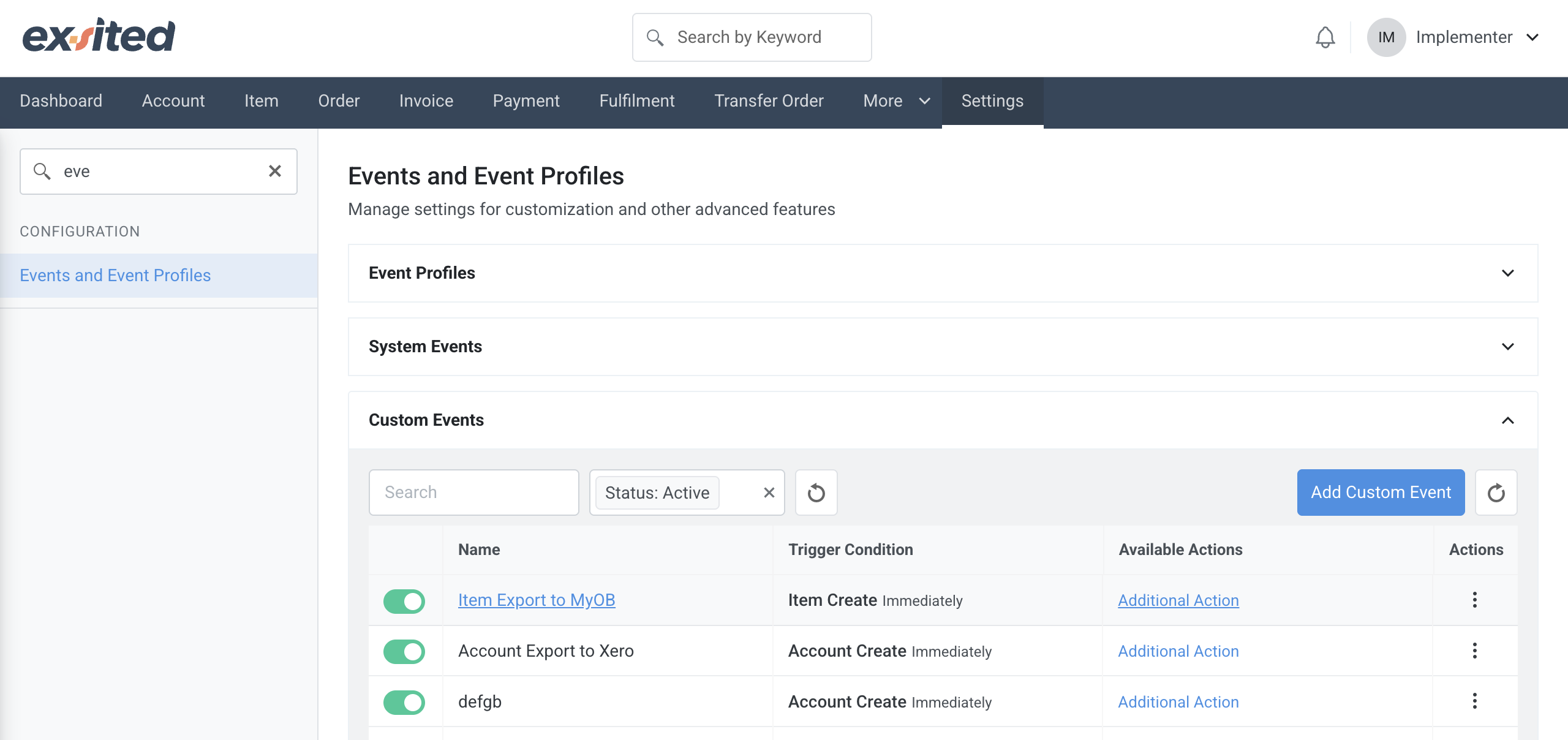Screen dimensions: 1568x740
Task: Expand the Event Profiles section
Action: tap(943, 273)
